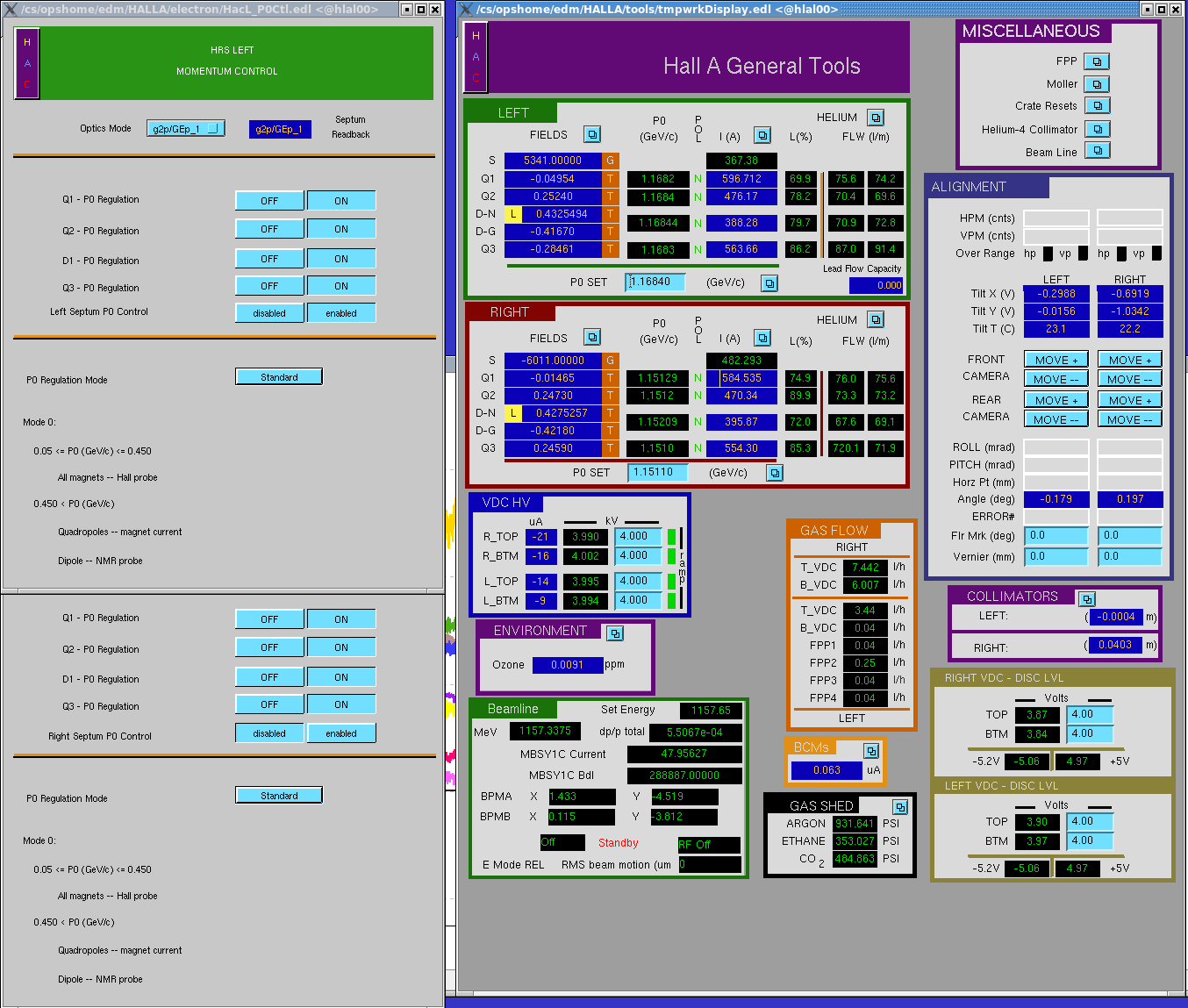Set Right Septum P0 Control to enabled
This screenshot has width=1188, height=1008.
click(341, 733)
